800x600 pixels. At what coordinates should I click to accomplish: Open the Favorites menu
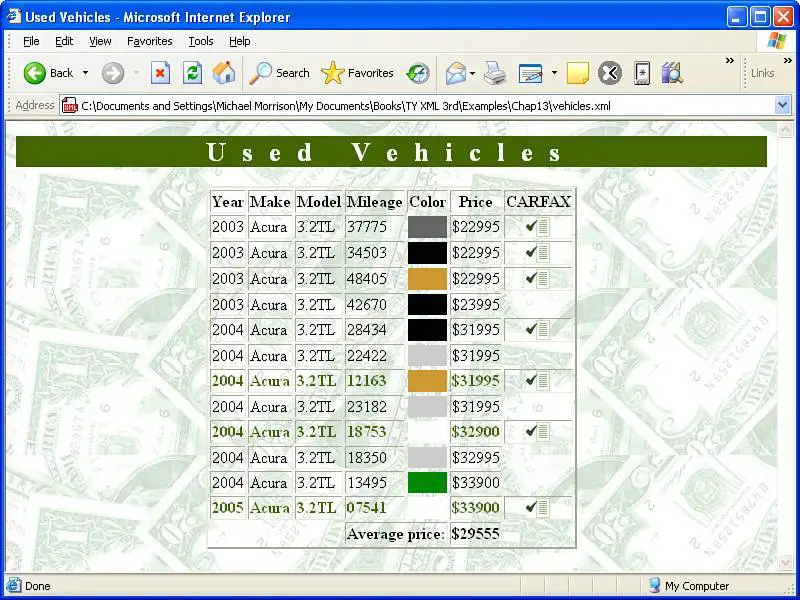149,41
